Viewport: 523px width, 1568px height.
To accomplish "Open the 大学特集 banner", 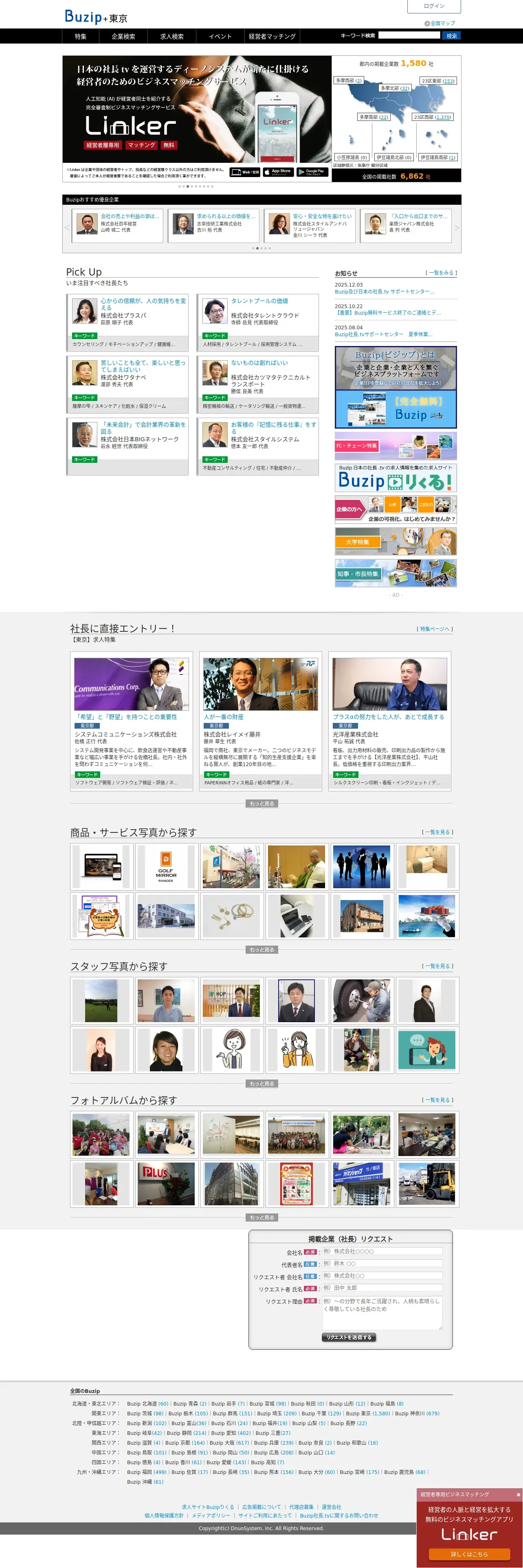I will 396,541.
